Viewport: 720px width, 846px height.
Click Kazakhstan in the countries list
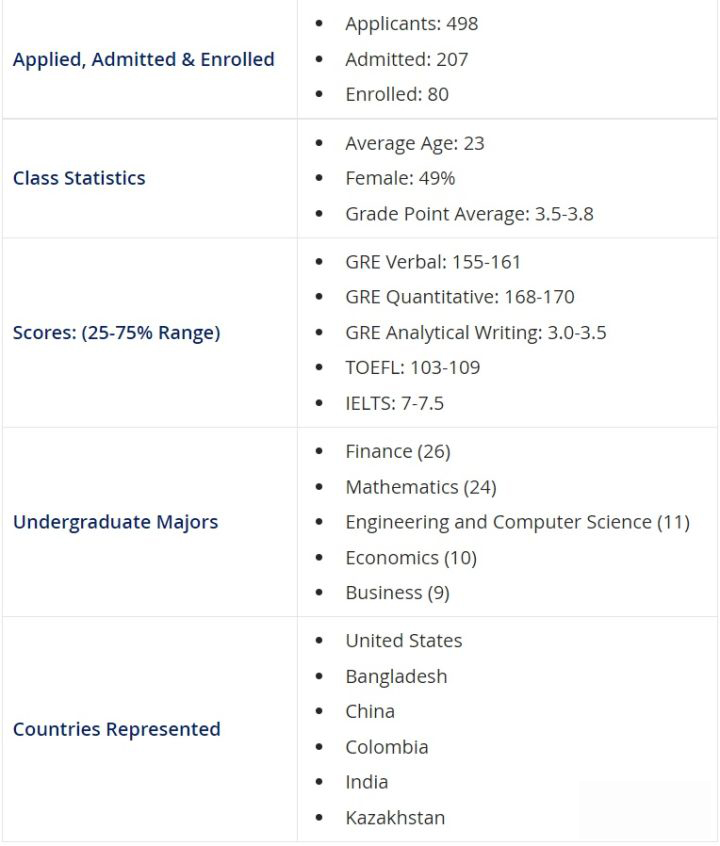(395, 817)
